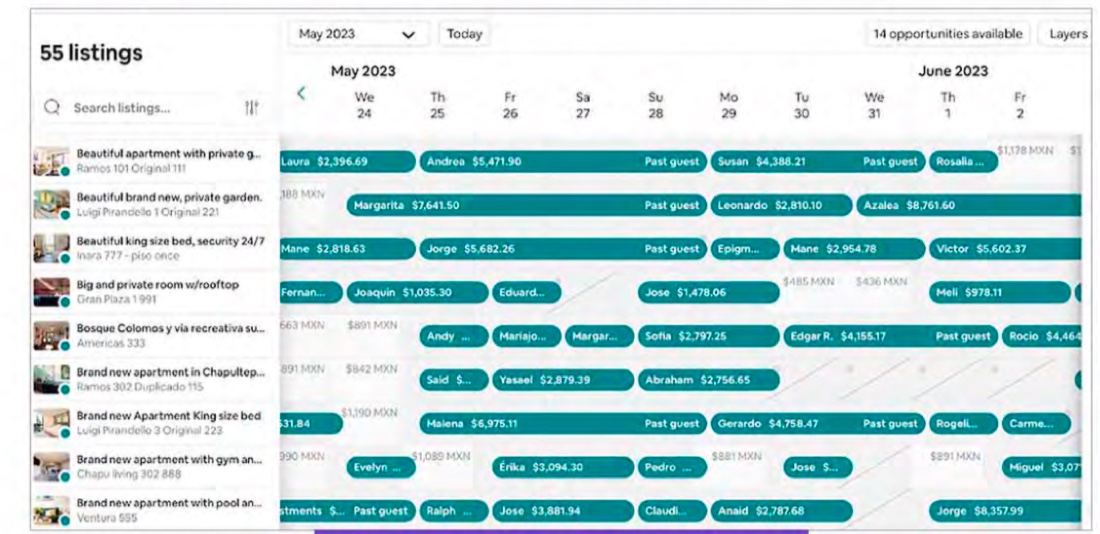The height and width of the screenshot is (534, 1100).
Task: Click the $1,089 MXN available night price
Action: 439,457
